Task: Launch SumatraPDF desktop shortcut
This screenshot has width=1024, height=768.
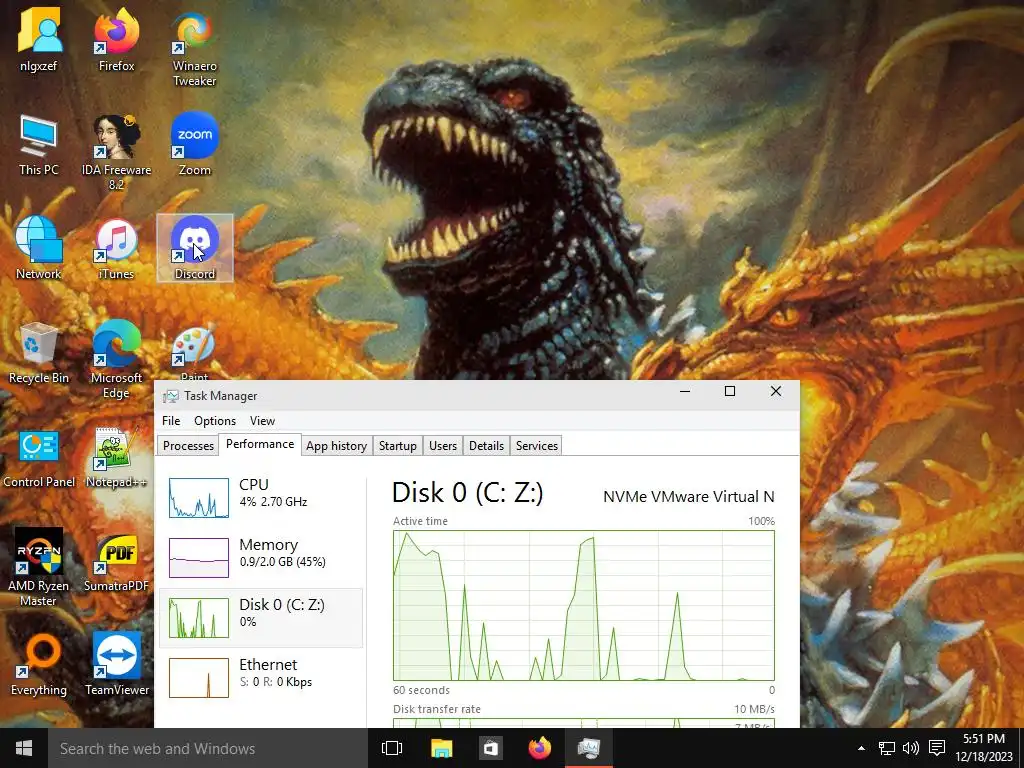Action: click(116, 562)
